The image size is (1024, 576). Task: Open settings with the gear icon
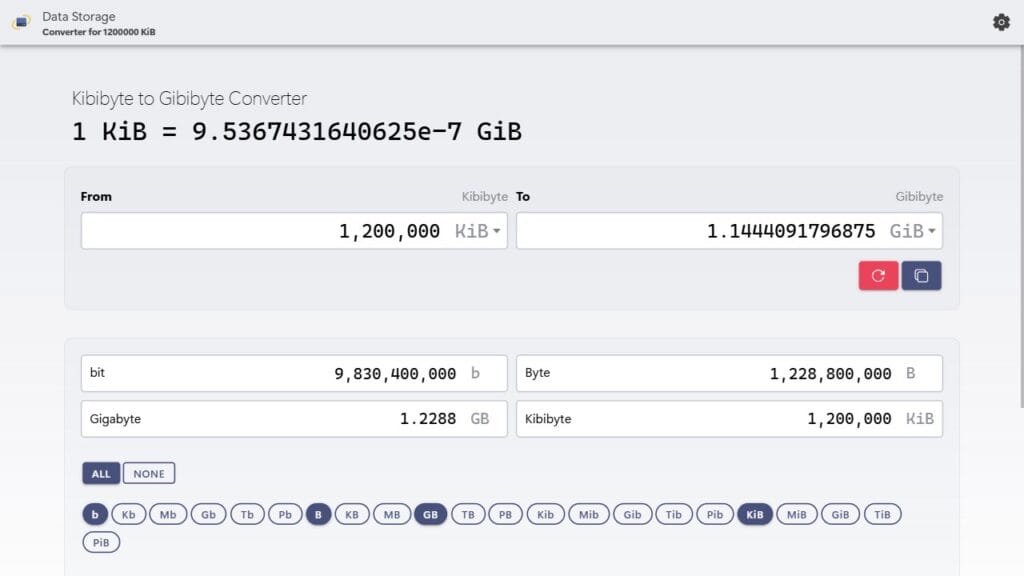click(x=1001, y=22)
